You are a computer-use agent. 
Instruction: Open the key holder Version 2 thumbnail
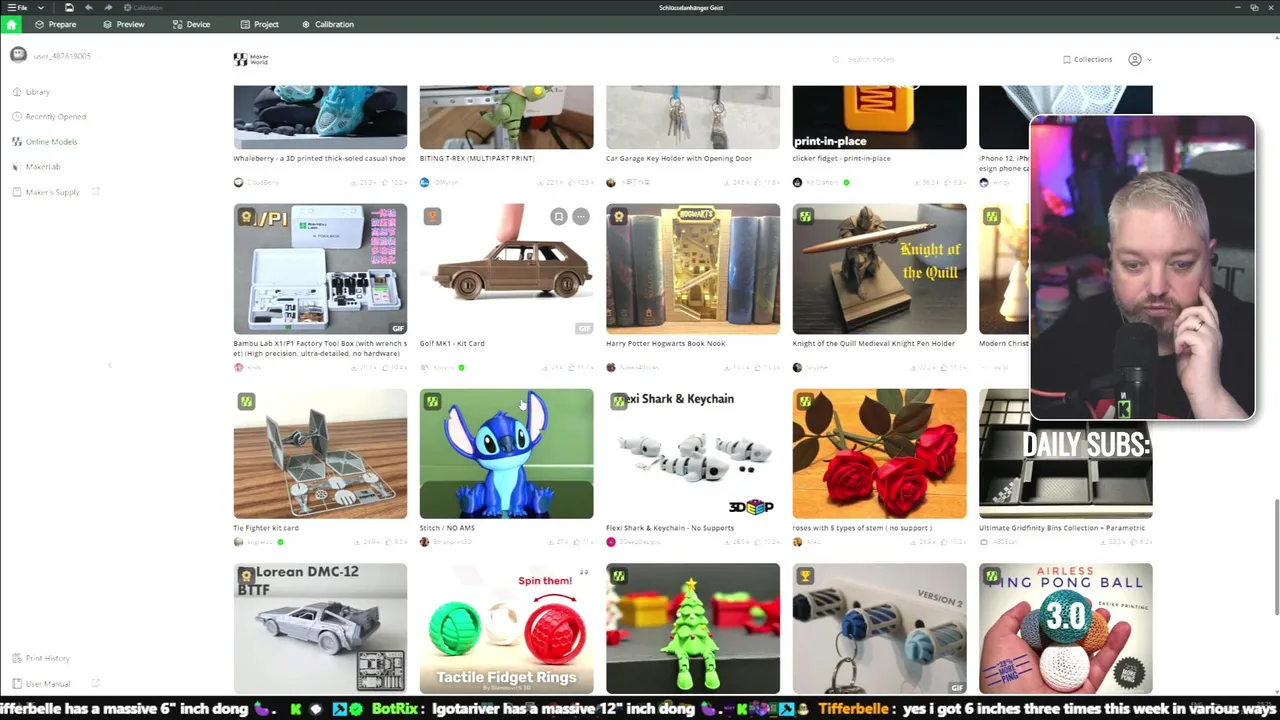coord(879,628)
